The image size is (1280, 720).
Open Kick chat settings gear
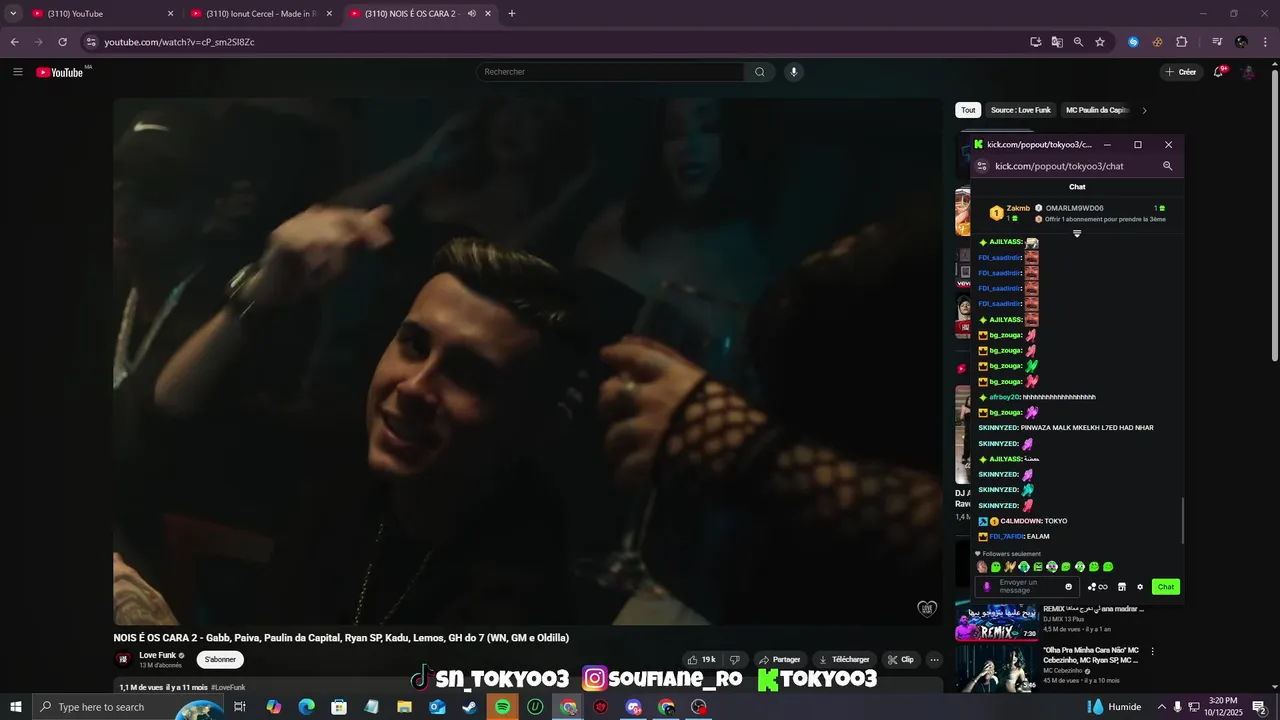tap(1140, 587)
